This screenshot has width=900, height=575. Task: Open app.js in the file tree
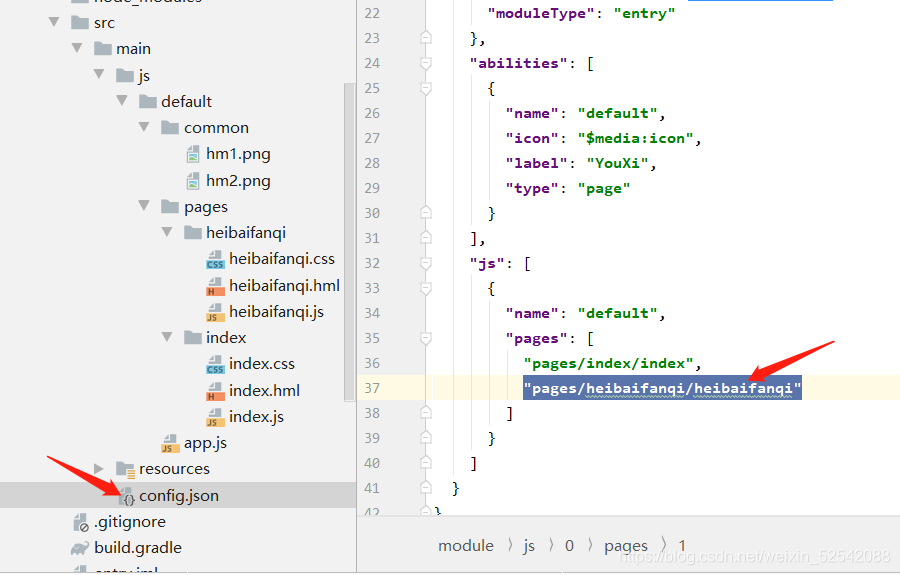205,443
